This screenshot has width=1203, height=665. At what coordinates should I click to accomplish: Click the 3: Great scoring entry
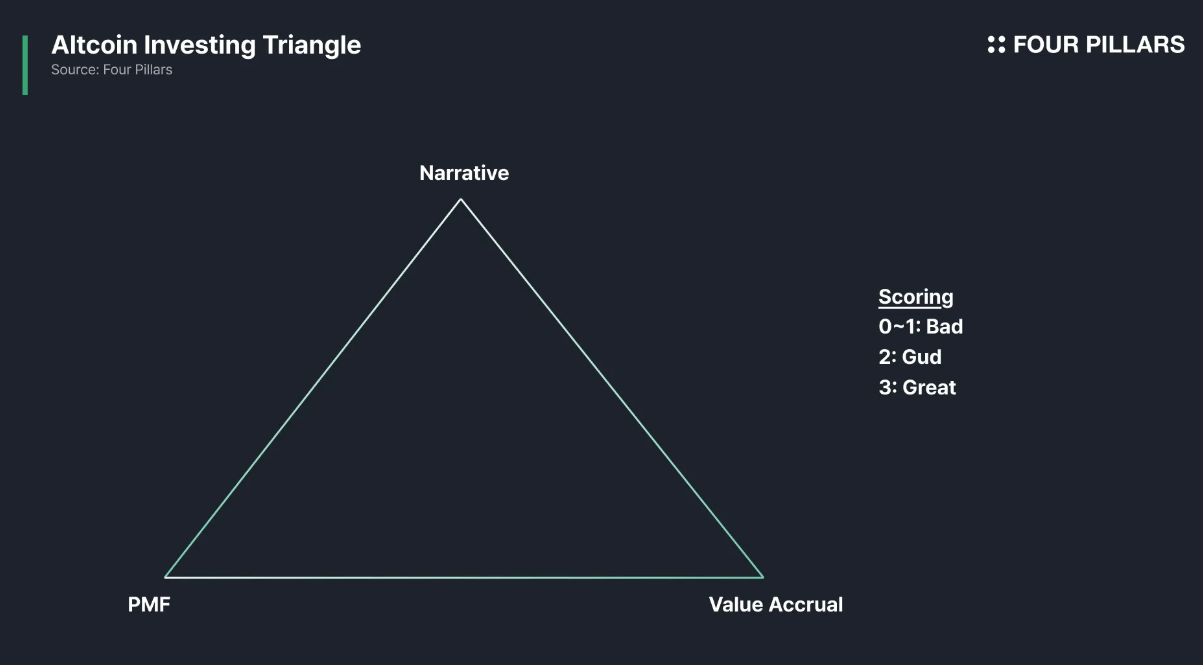pyautogui.click(x=917, y=387)
